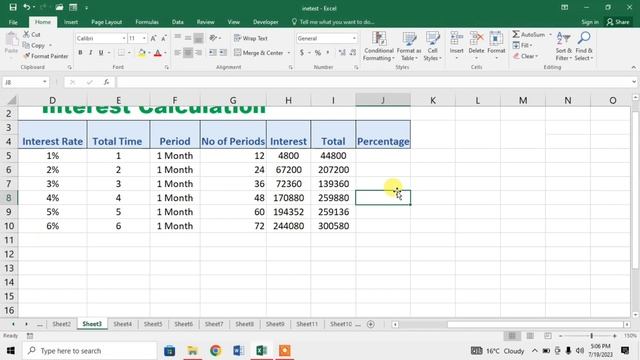Click the Share button
Viewport: 640px width, 360px height.
[x=618, y=22]
